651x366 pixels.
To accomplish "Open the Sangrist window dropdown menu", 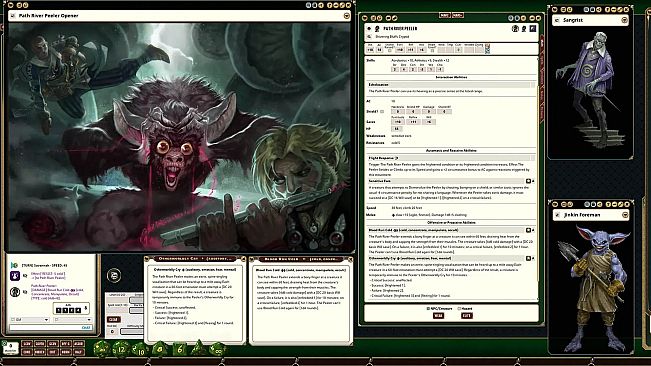I will (x=624, y=20).
